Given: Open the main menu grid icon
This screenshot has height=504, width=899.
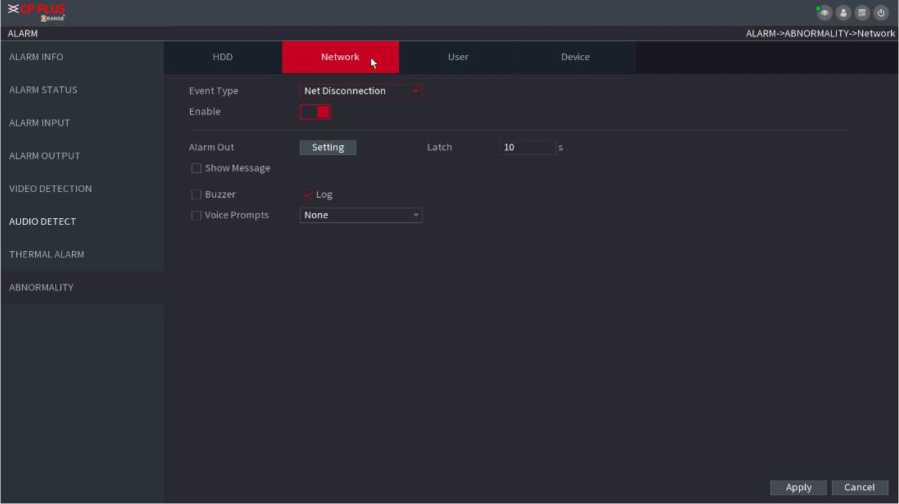Looking at the screenshot, I should (862, 13).
